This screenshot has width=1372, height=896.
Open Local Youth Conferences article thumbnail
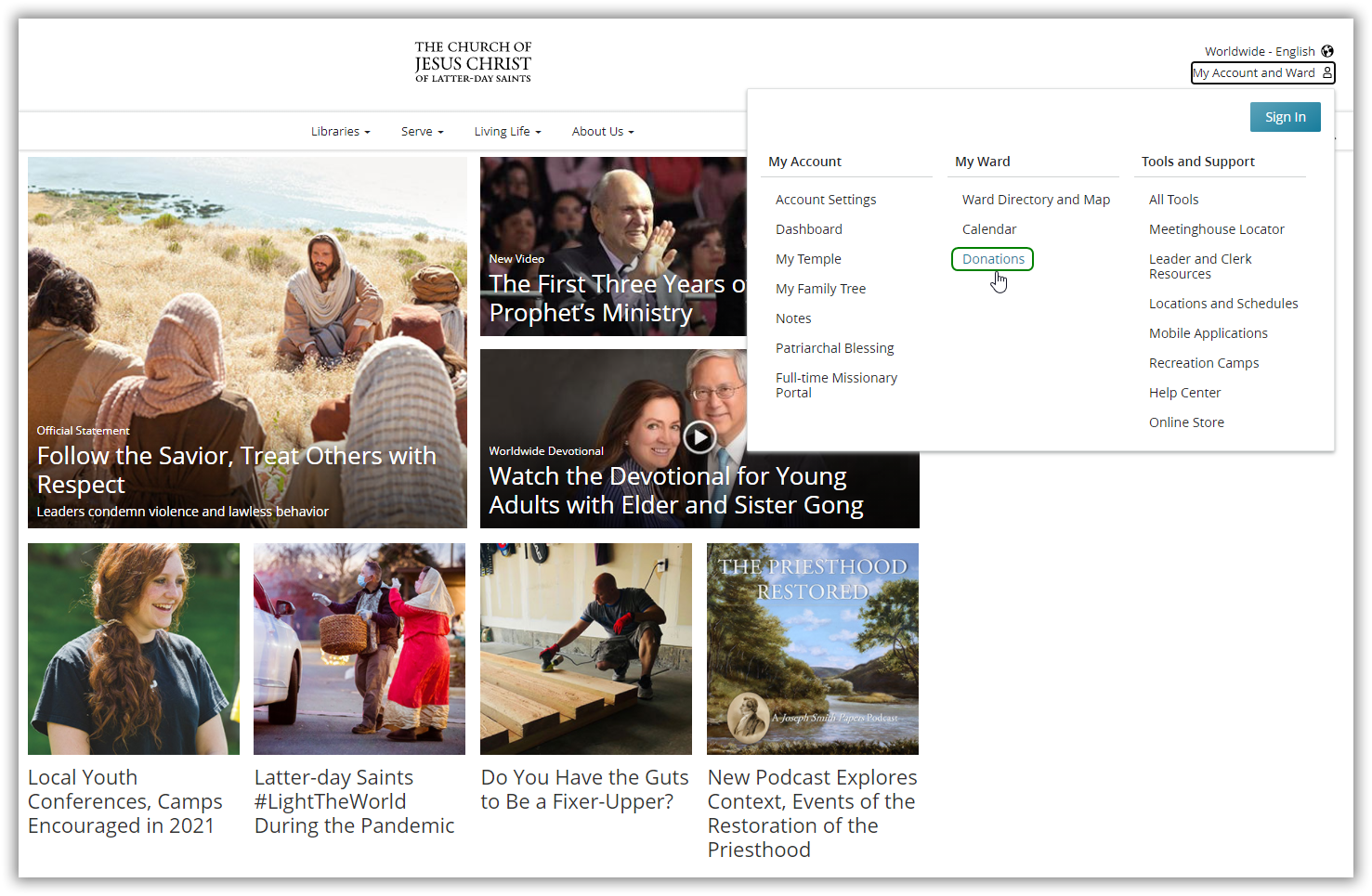[134, 649]
